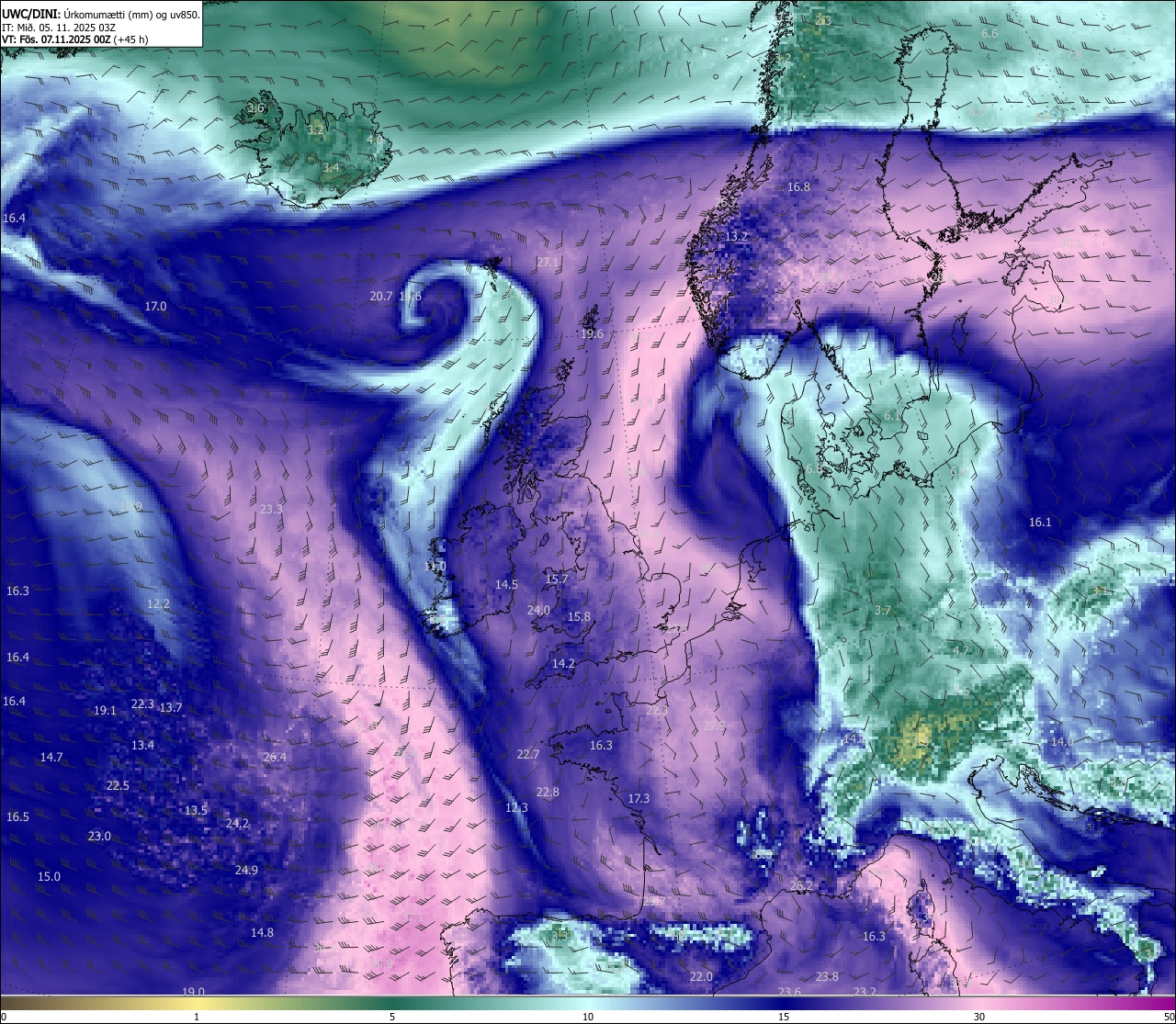Click the 27.1 value north of Scotland
Screen dimensions: 1176x1024
(548, 263)
